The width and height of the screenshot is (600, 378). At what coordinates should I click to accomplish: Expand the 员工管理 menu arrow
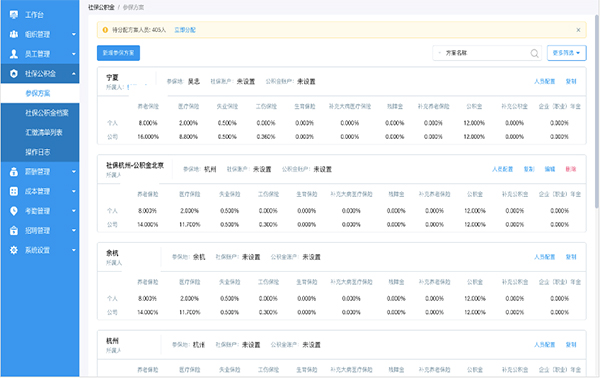click(x=74, y=54)
